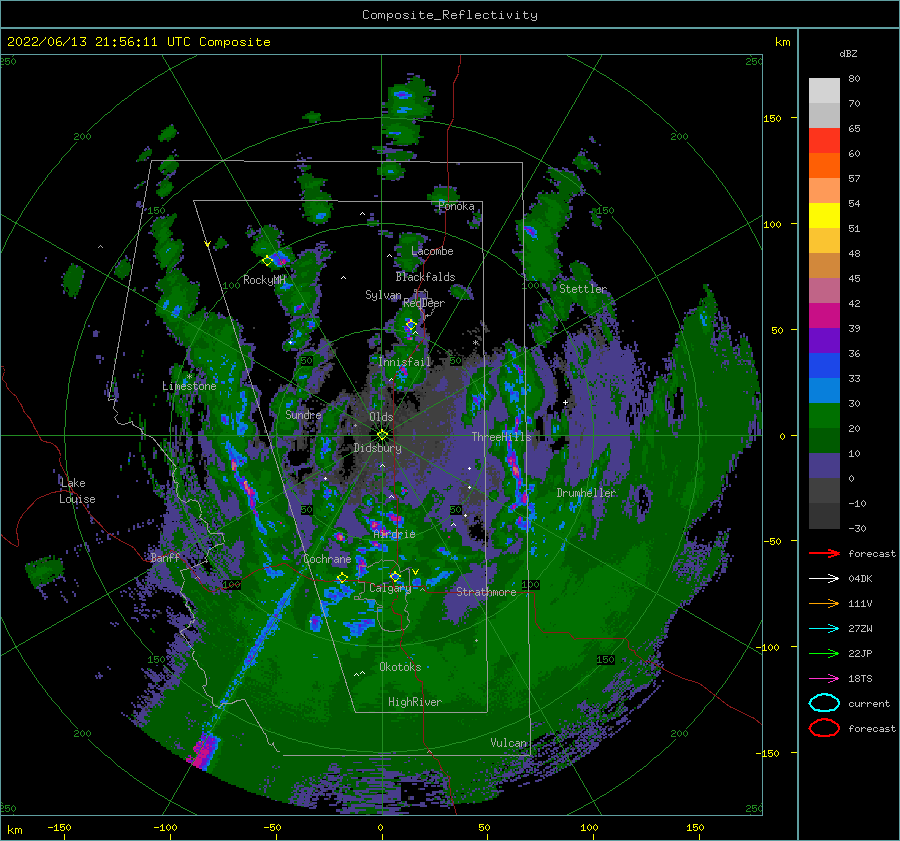The width and height of the screenshot is (900, 841).
Task: Select the 65 dBZ red color swatch
Action: (x=824, y=140)
